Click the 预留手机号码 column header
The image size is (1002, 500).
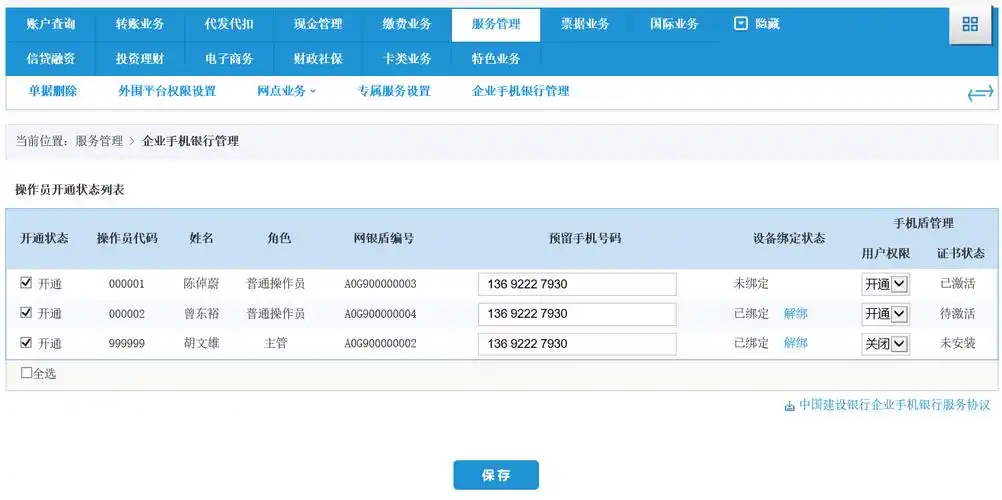click(585, 238)
